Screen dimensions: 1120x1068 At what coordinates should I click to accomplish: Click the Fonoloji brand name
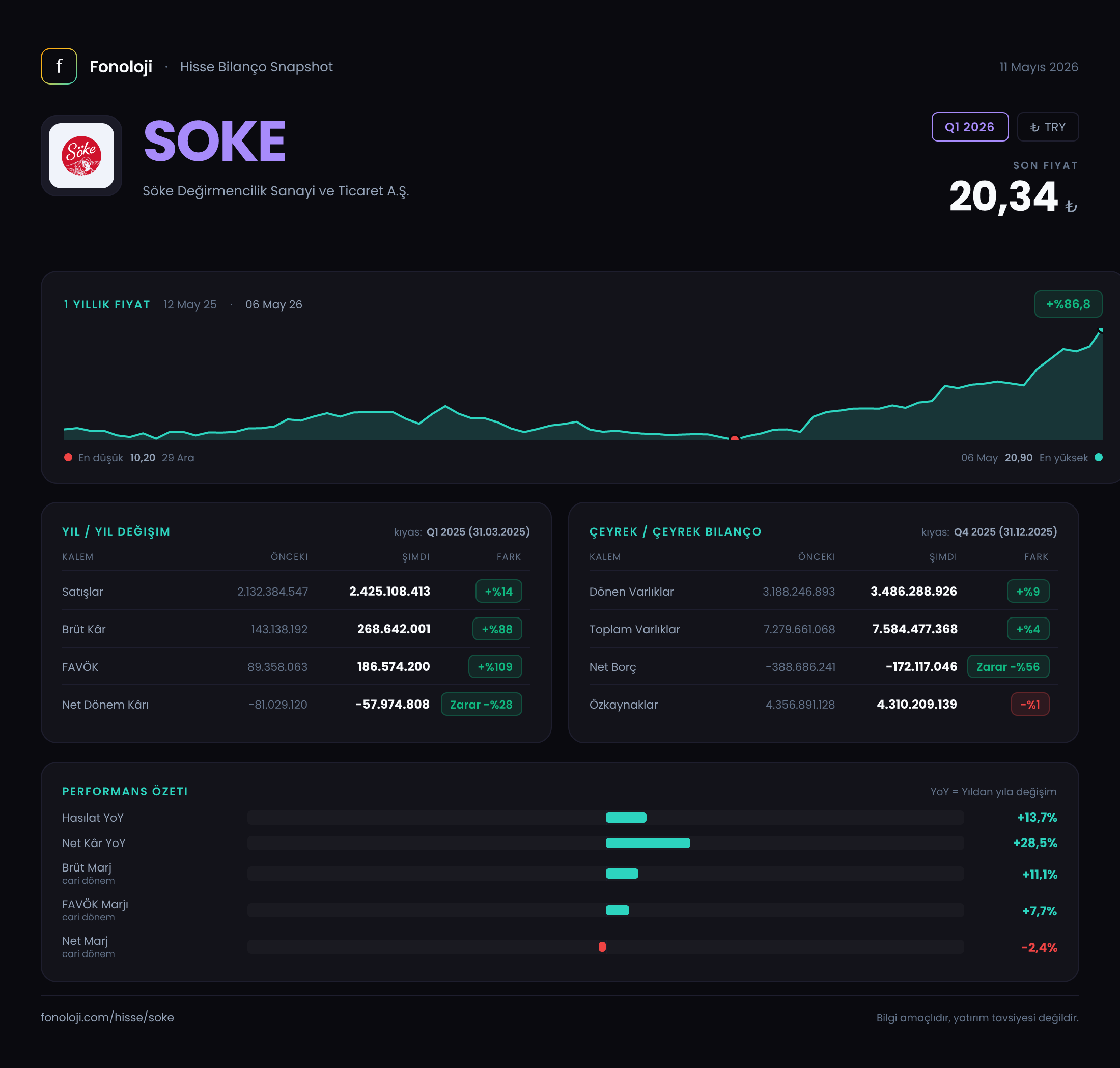pyautogui.click(x=121, y=67)
